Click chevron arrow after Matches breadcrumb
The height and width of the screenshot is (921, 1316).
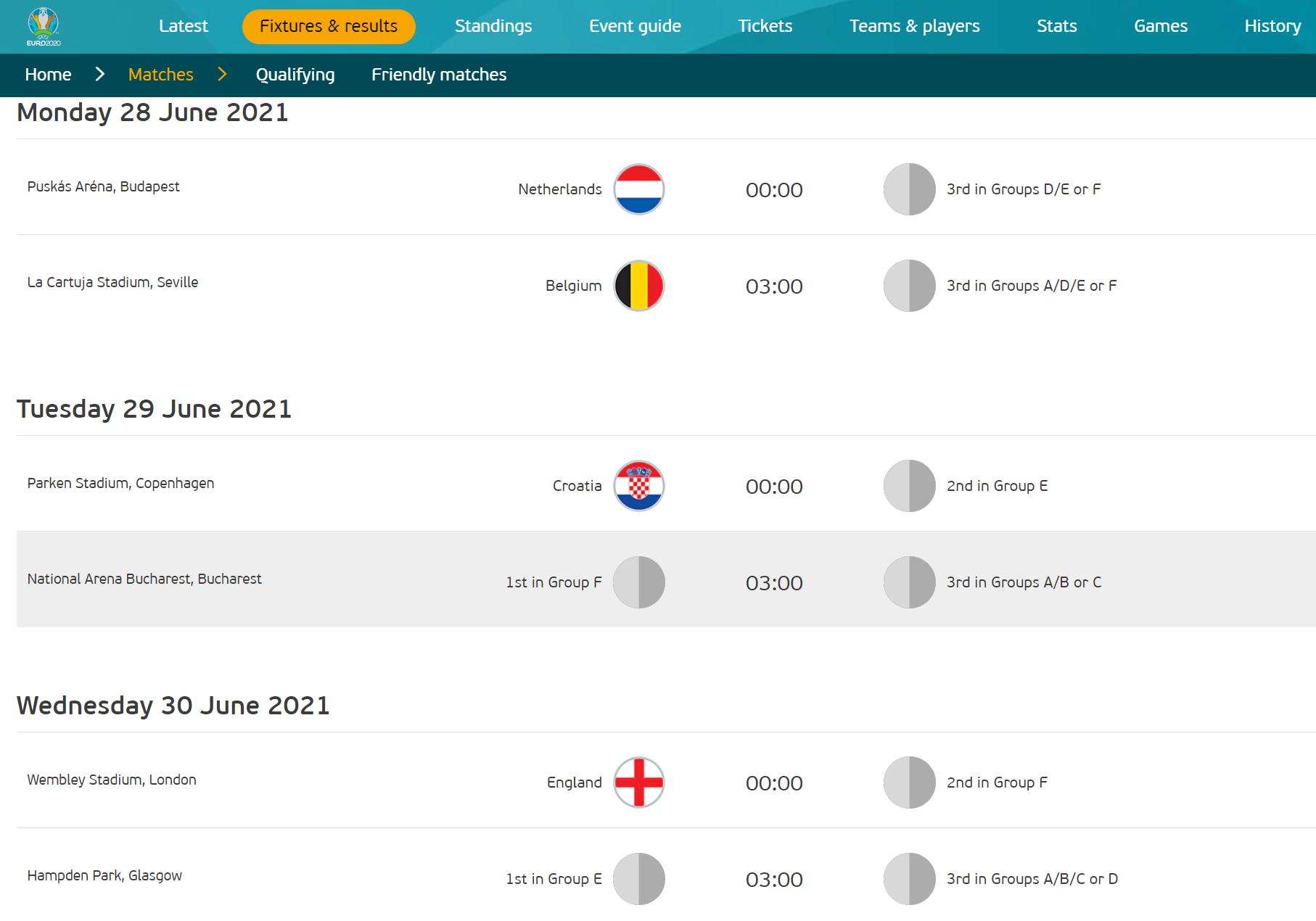[x=223, y=75]
